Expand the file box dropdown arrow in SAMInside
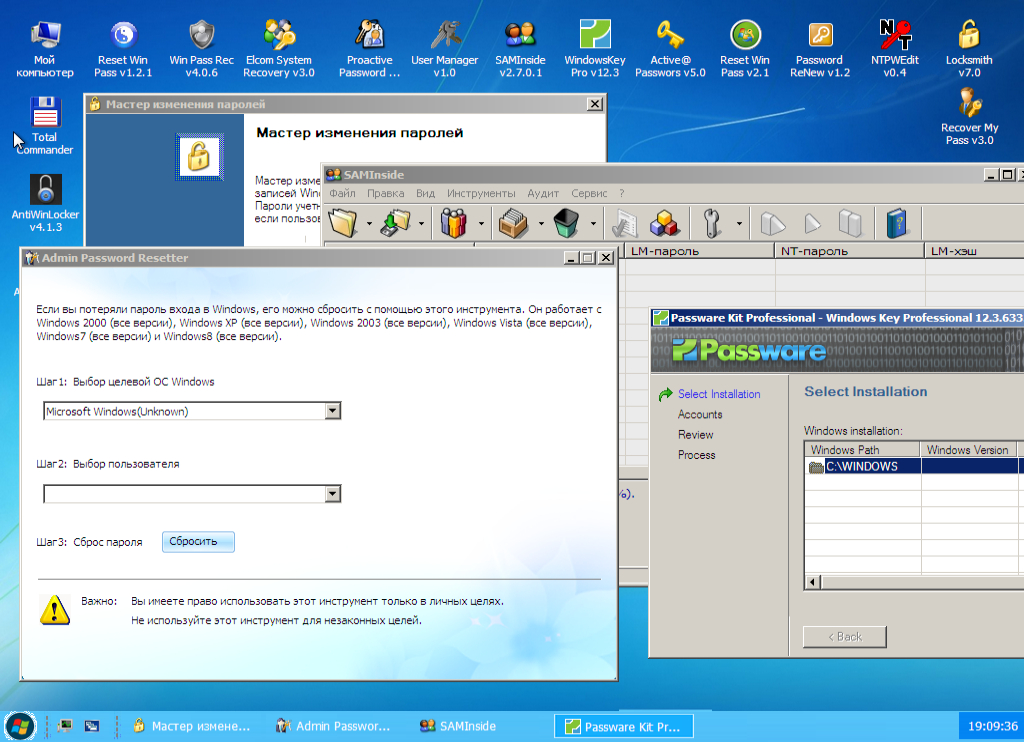1024x742 pixels. pyautogui.click(x=541, y=223)
